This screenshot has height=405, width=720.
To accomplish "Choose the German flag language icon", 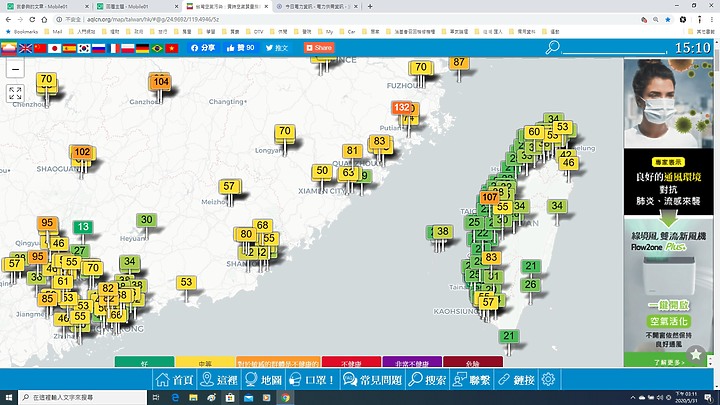I will [x=143, y=47].
